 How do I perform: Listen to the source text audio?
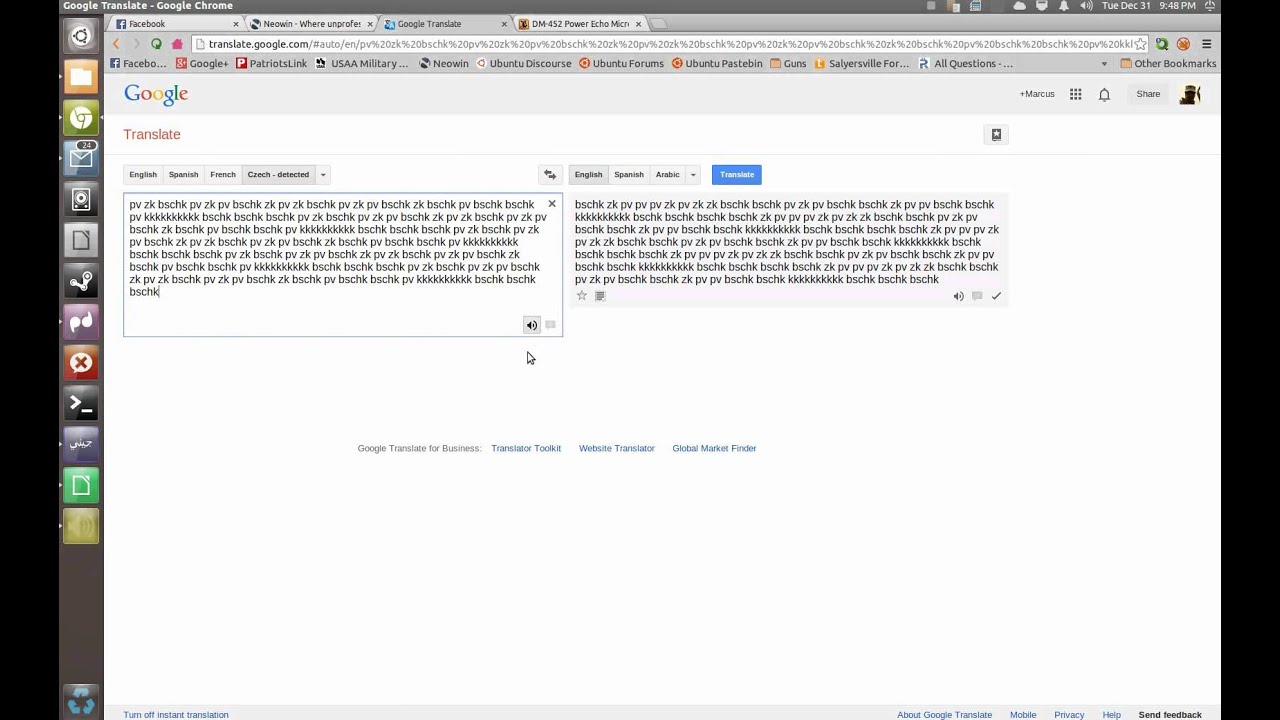click(x=532, y=325)
